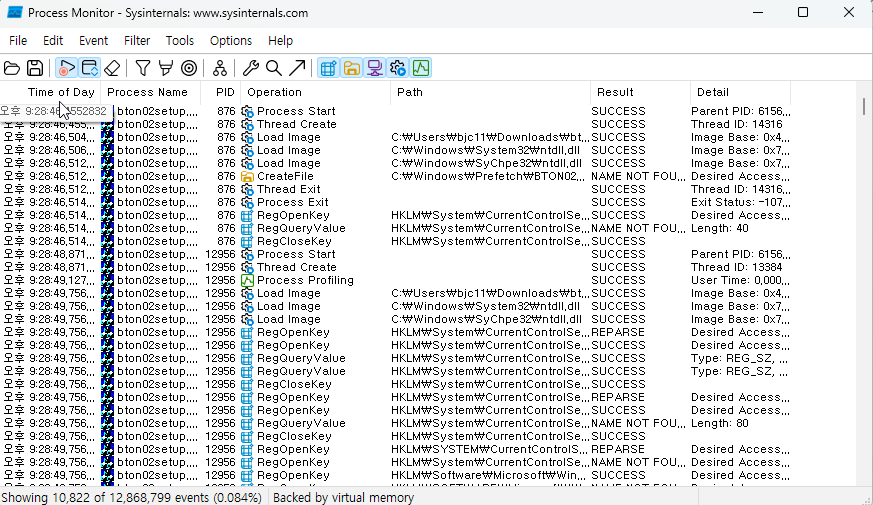Click the PID 876 Thread Create row icon

[247, 124]
